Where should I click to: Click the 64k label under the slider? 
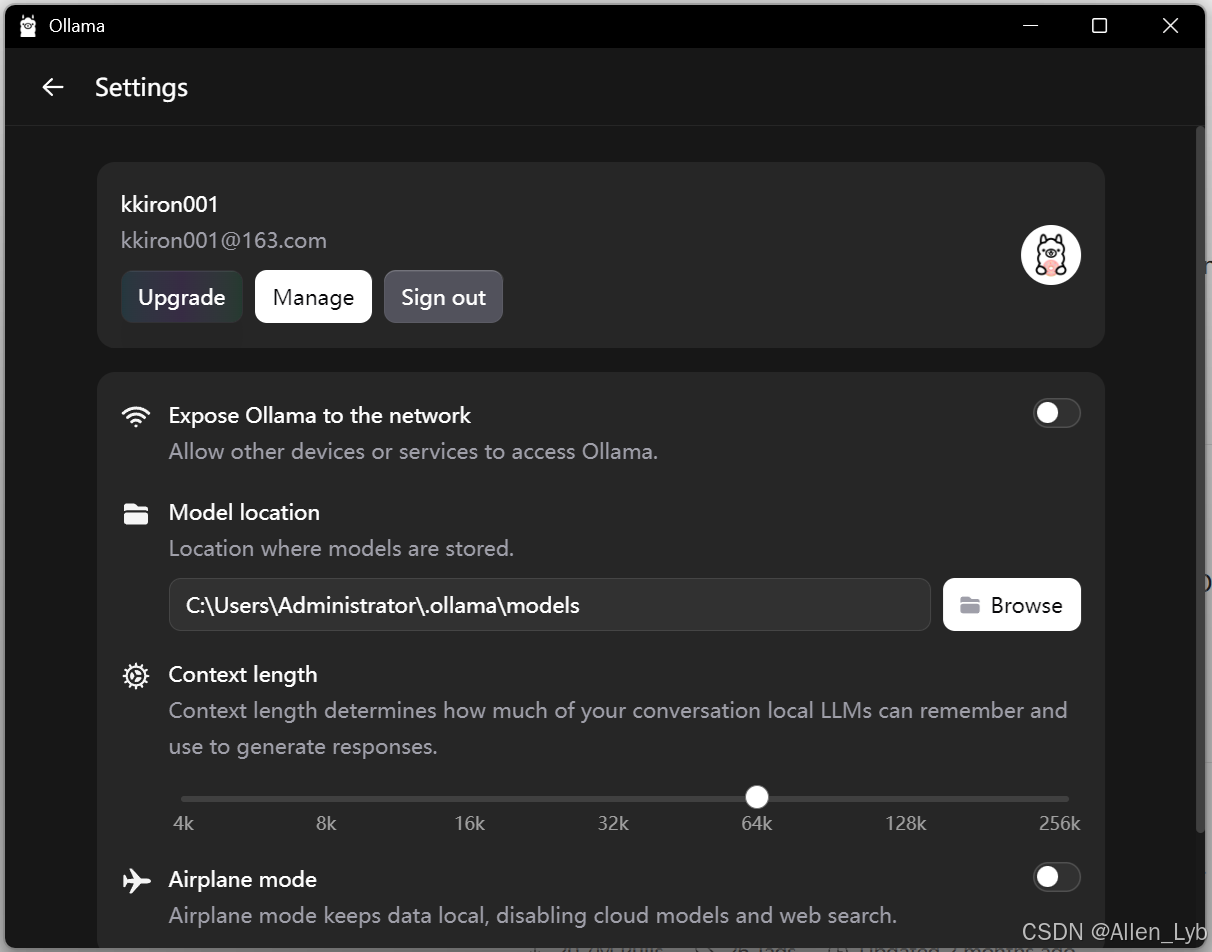757,824
